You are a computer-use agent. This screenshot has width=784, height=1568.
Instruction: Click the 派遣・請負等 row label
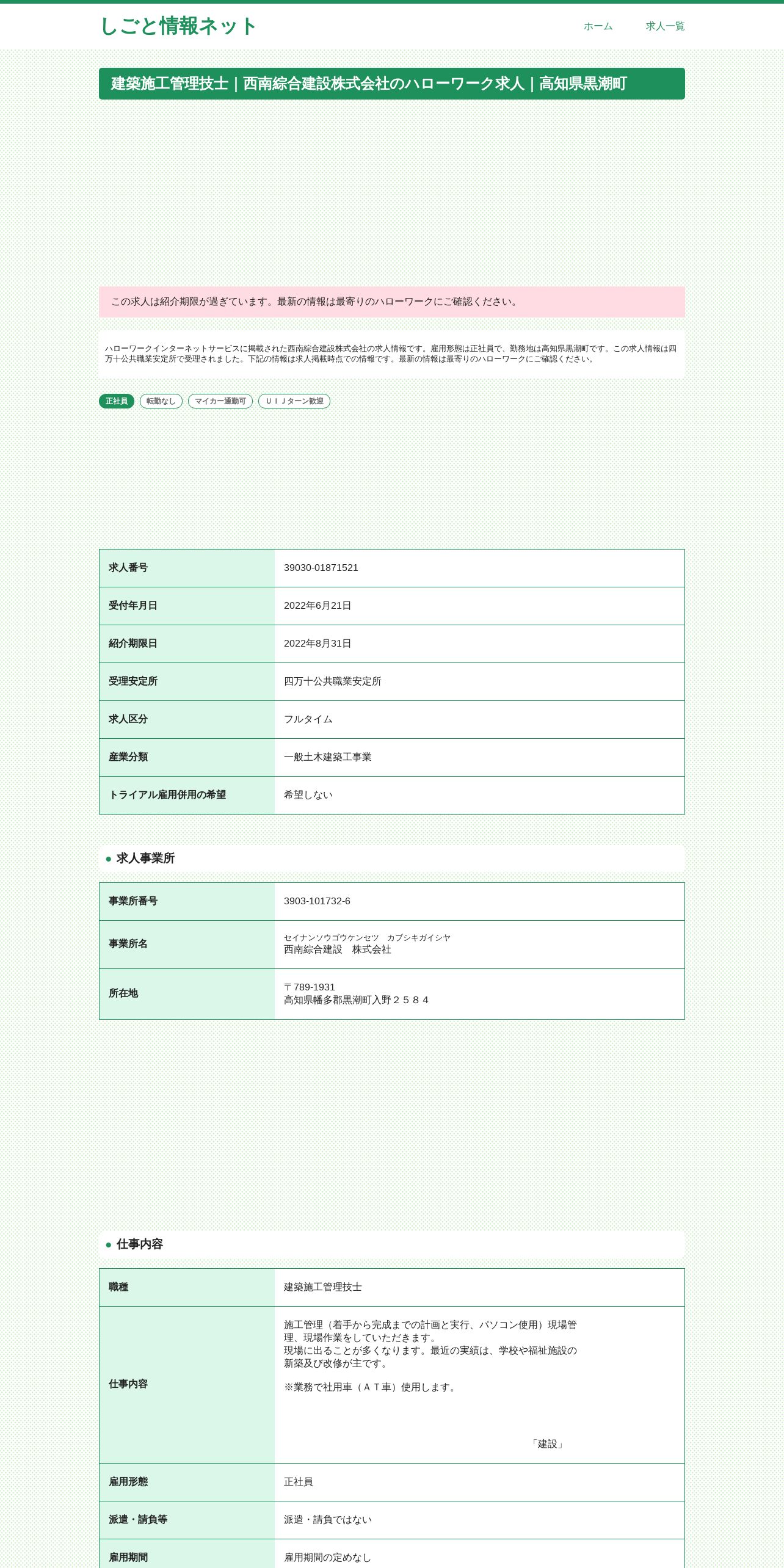138,1520
